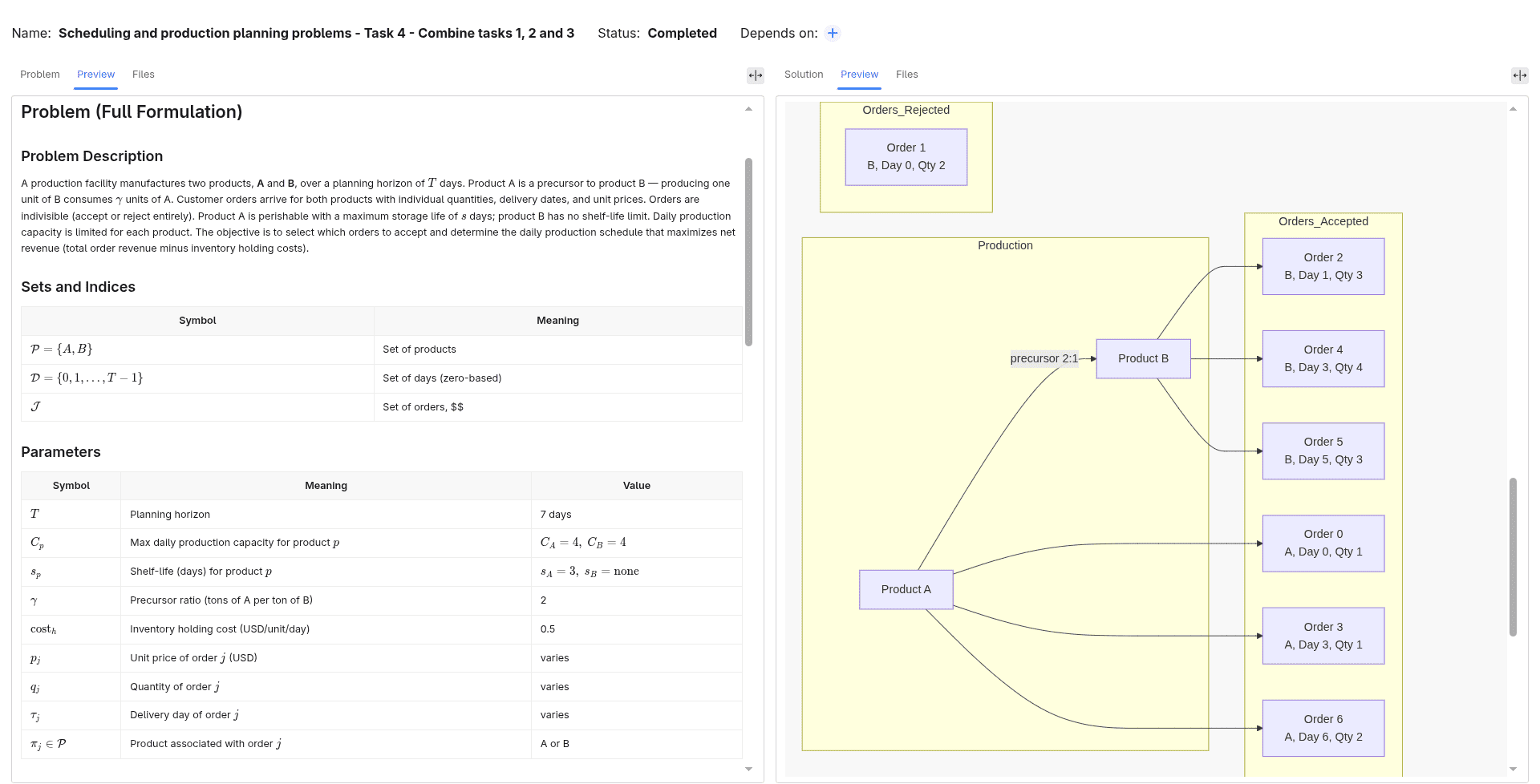Click the right panel split-resize icon
Viewport: 1540px width, 784px height.
[1520, 75]
